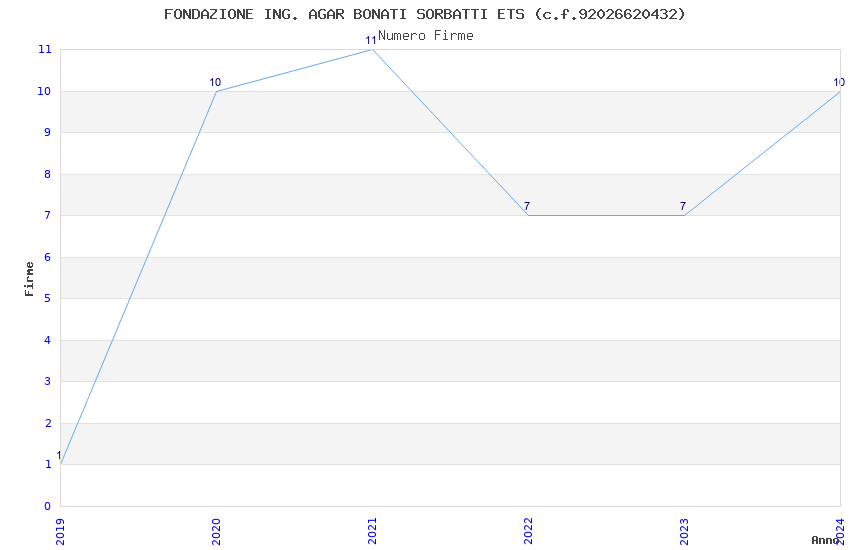
Task: Click the 'Numero Firme' series label
Action: (x=426, y=36)
